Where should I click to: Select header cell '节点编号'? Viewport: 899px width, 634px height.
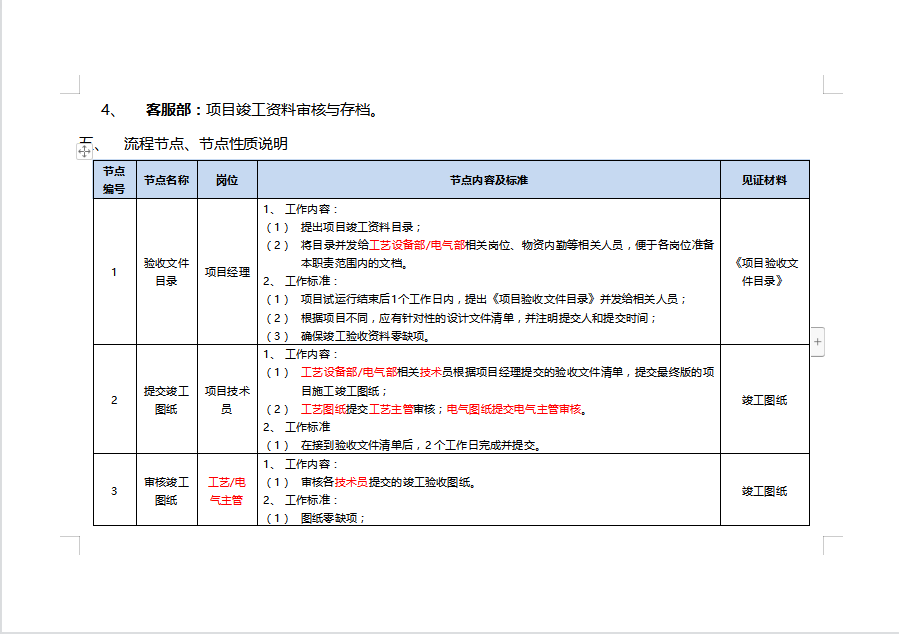point(115,180)
